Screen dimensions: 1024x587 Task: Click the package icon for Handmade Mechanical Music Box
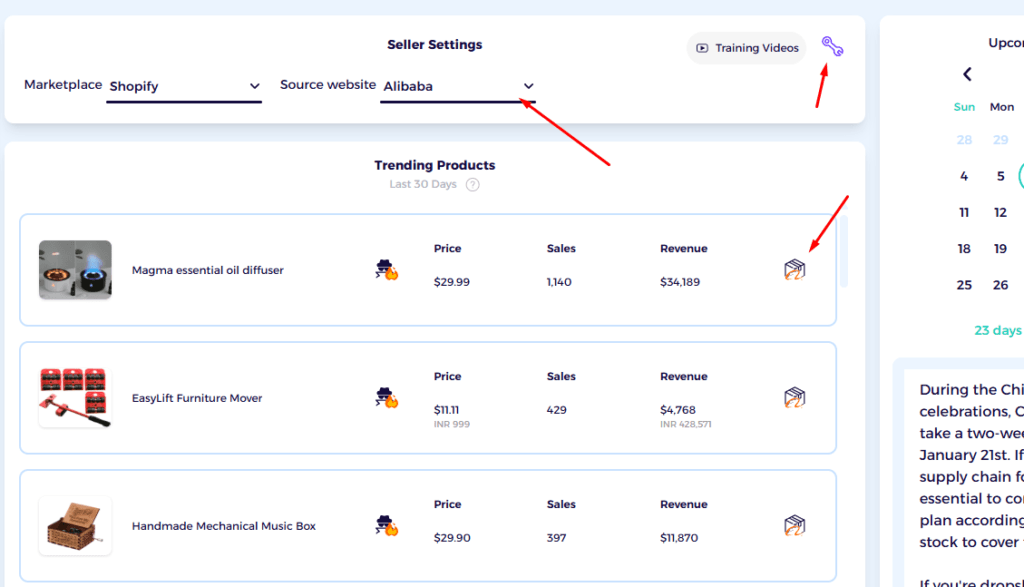point(793,525)
